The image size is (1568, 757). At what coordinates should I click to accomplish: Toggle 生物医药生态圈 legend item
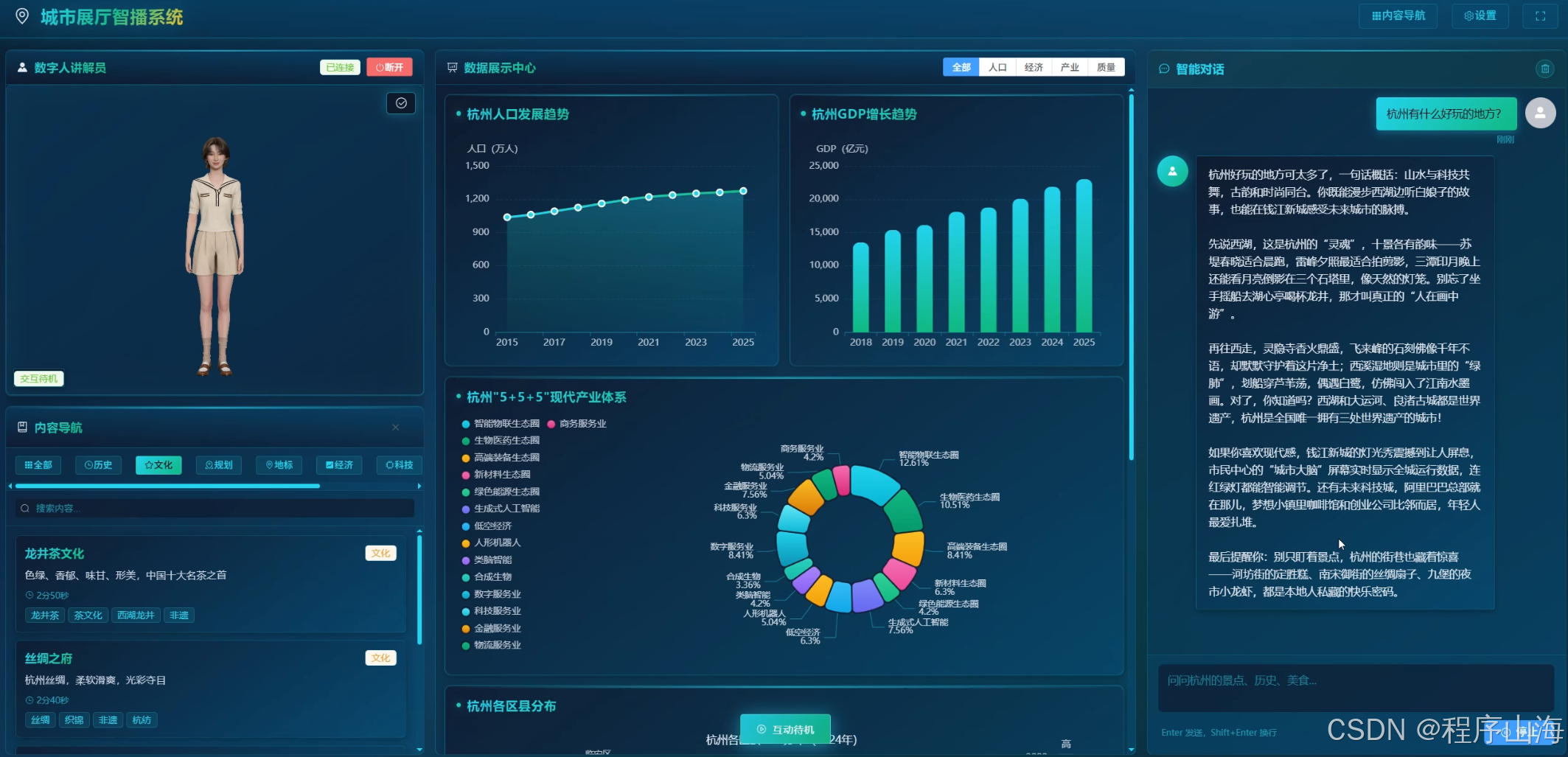[501, 440]
